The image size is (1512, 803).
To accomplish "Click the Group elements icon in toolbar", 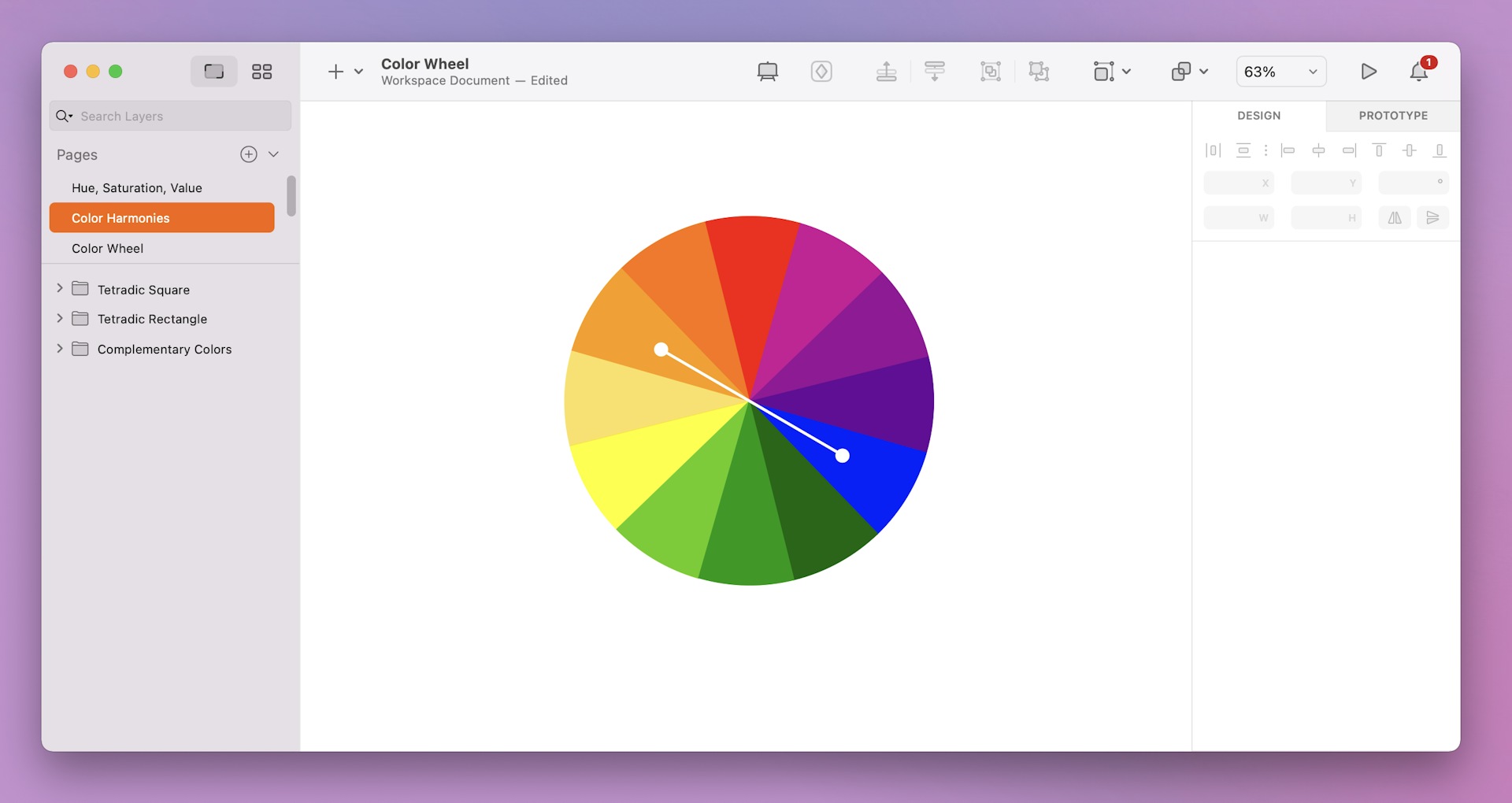I will point(990,71).
